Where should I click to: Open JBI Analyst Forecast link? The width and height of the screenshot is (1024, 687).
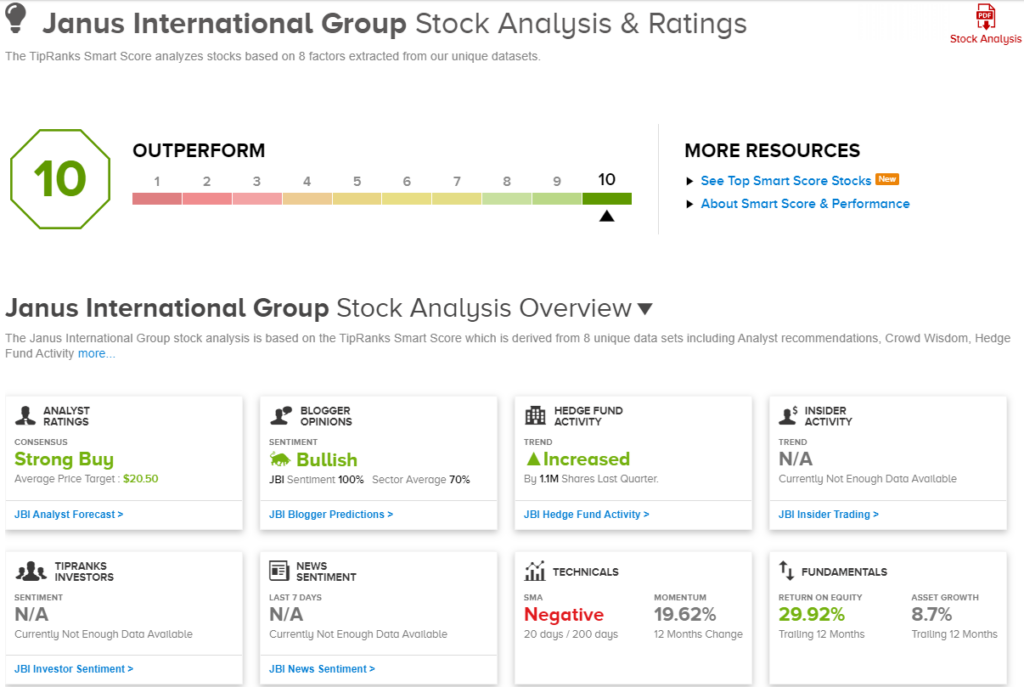[69, 515]
